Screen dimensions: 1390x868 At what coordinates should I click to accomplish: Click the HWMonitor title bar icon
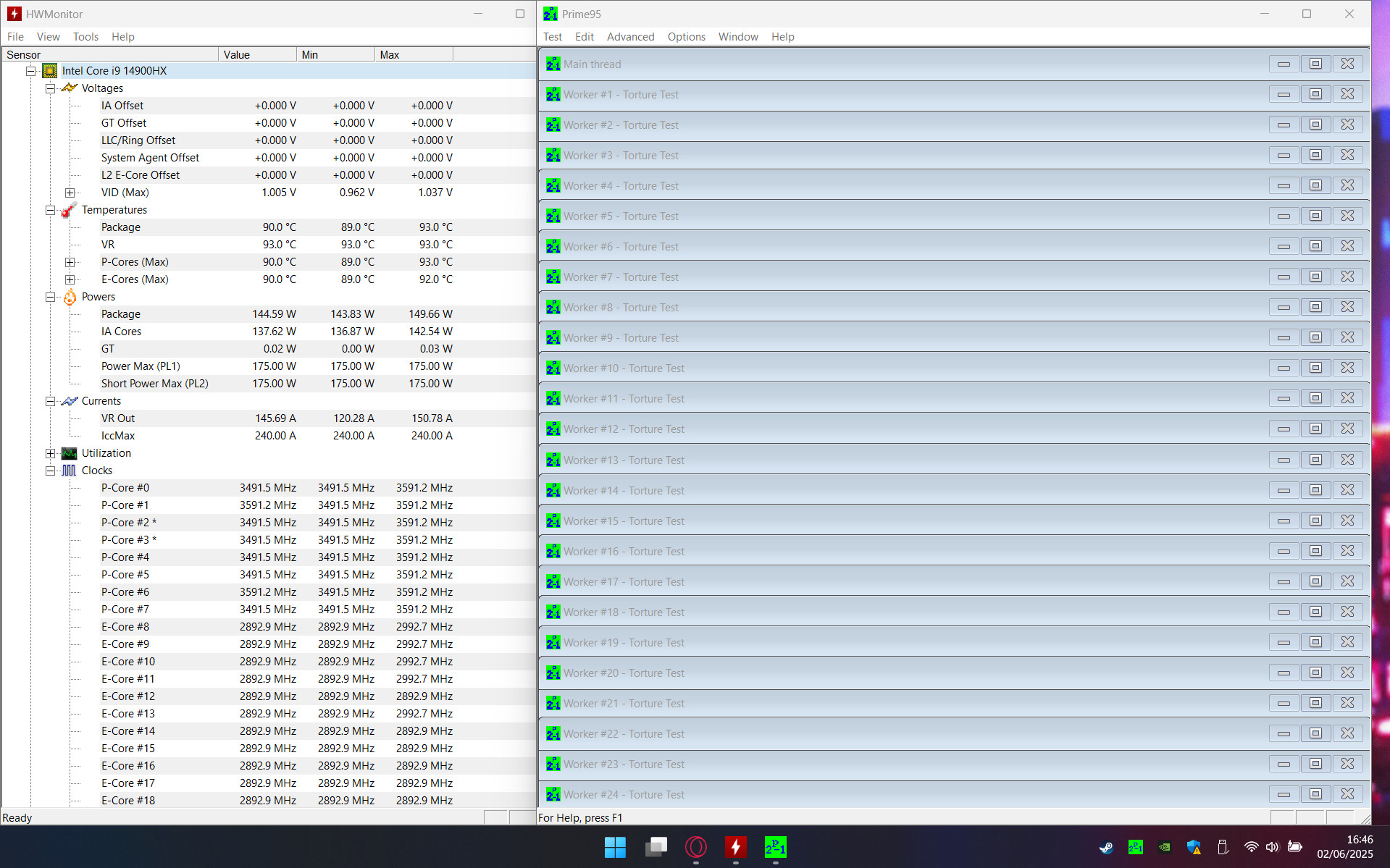[14, 14]
